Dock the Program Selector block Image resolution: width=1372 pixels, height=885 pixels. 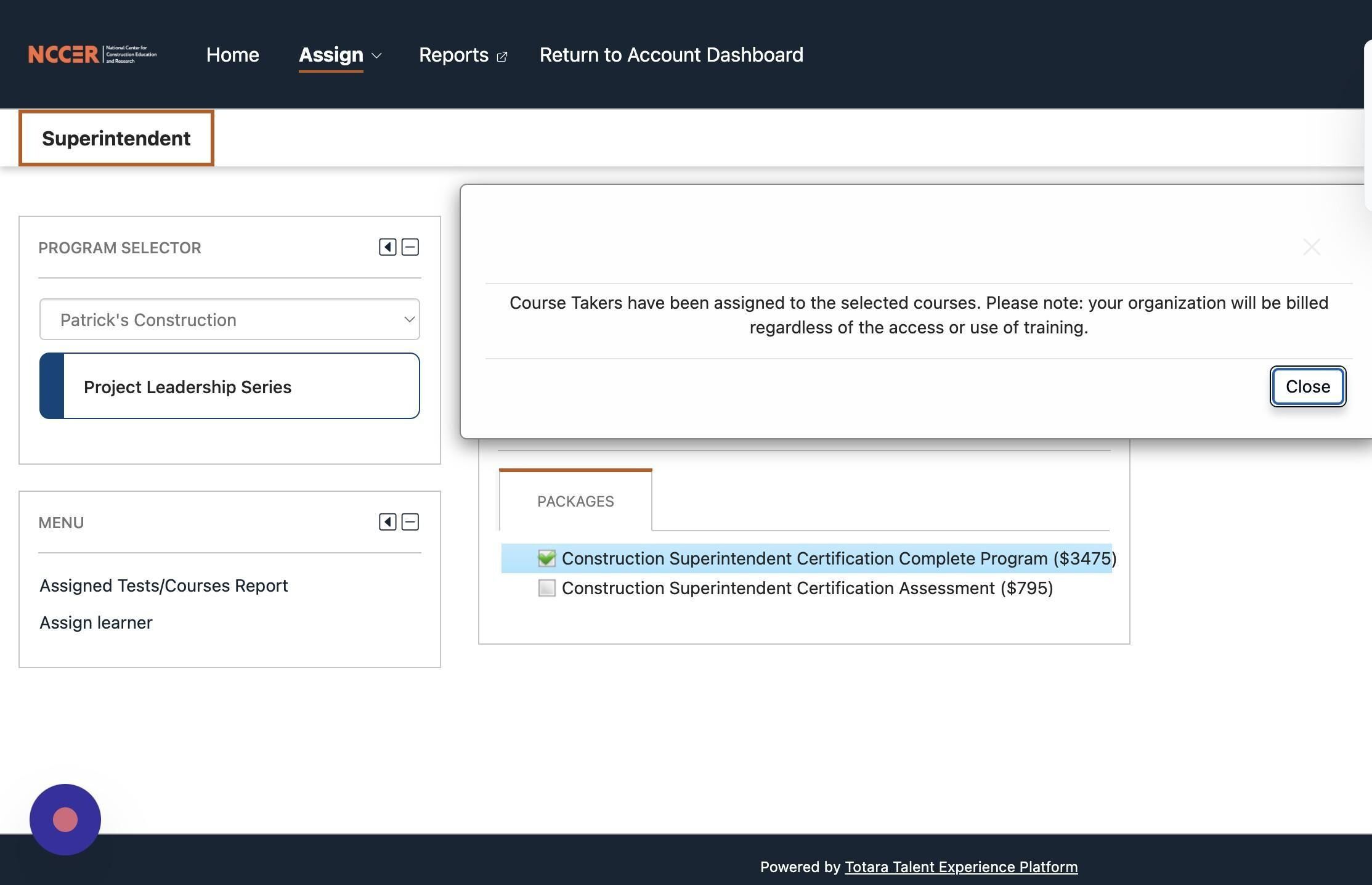pyautogui.click(x=388, y=247)
